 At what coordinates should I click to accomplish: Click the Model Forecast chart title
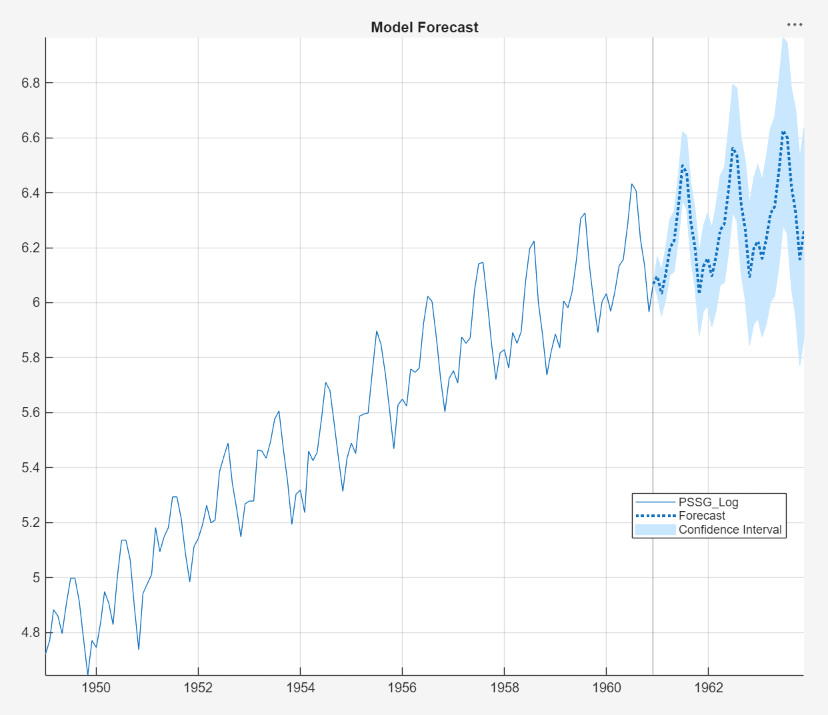424,27
